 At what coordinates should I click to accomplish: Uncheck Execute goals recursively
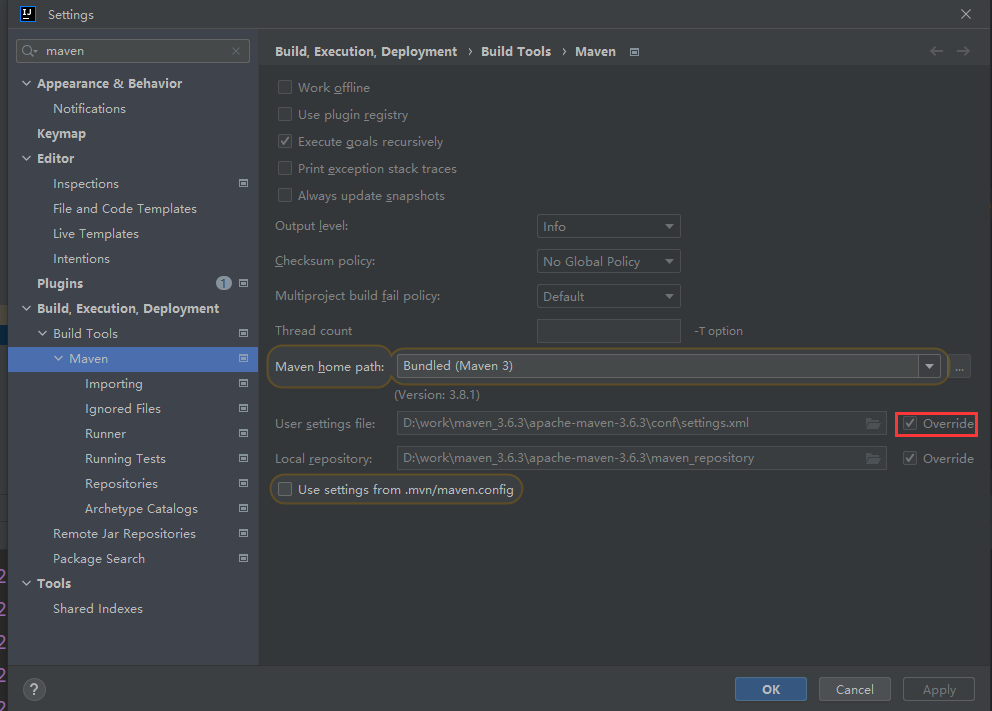pyautogui.click(x=285, y=142)
